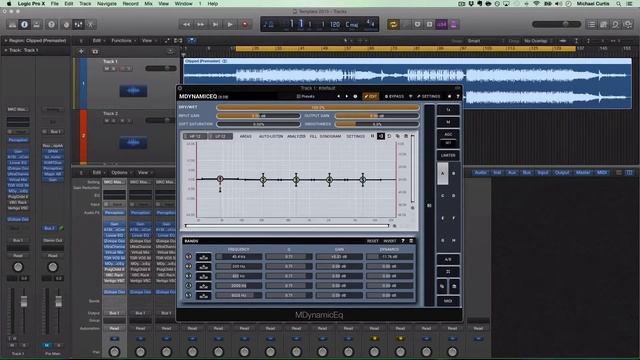The height and width of the screenshot is (360, 640).
Task: Toggle the Mixer button in Logic toolbar
Action: coord(78,24)
